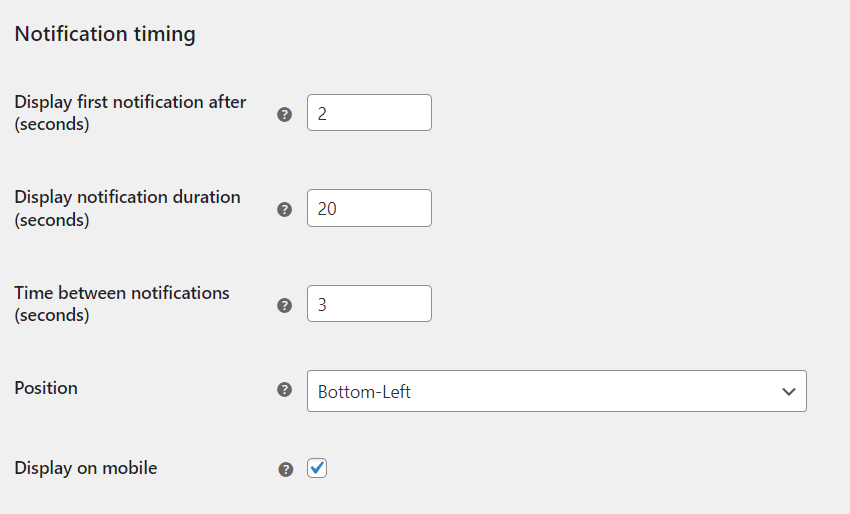Click the Time between notifications input field
The height and width of the screenshot is (514, 850).
tap(369, 304)
